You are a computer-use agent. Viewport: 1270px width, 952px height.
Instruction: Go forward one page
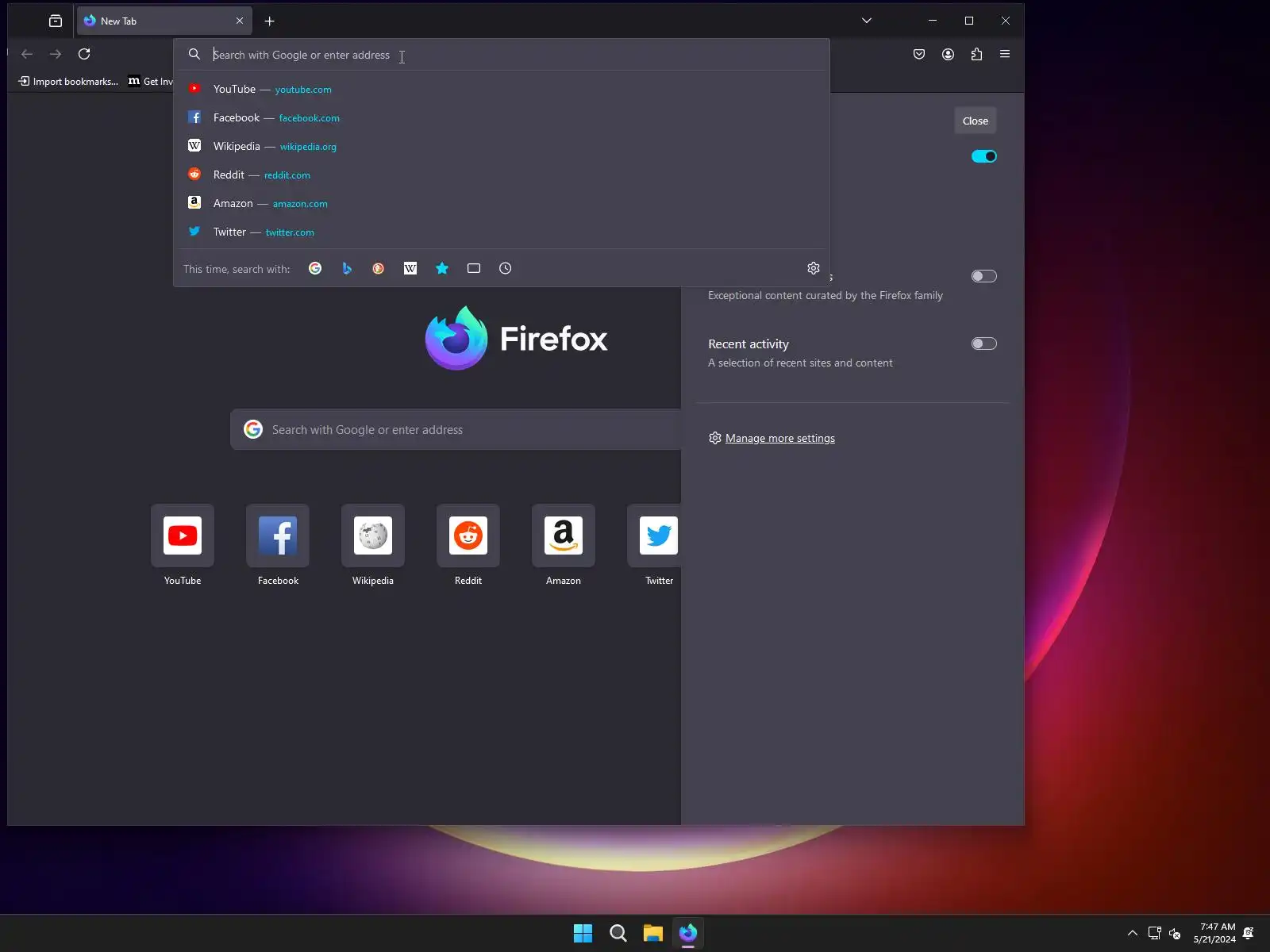click(56, 54)
